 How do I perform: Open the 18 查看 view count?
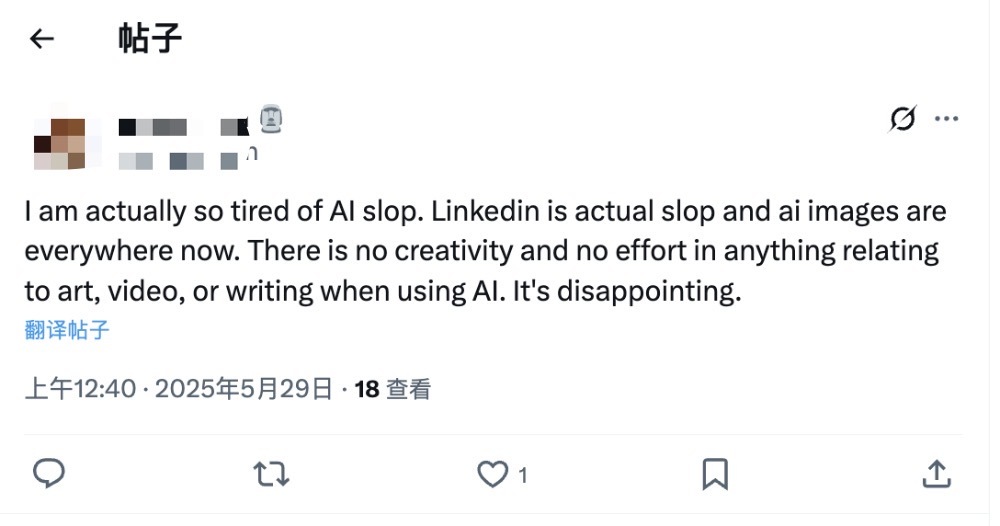(x=393, y=389)
